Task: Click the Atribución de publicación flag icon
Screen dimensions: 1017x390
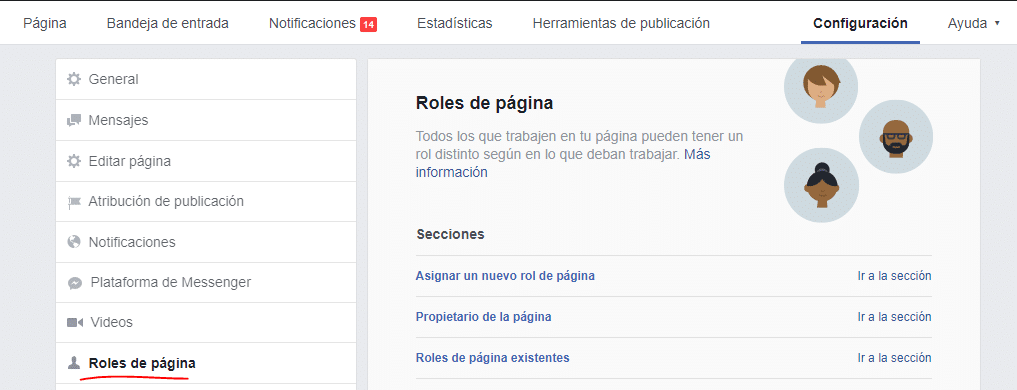Action: [75, 202]
